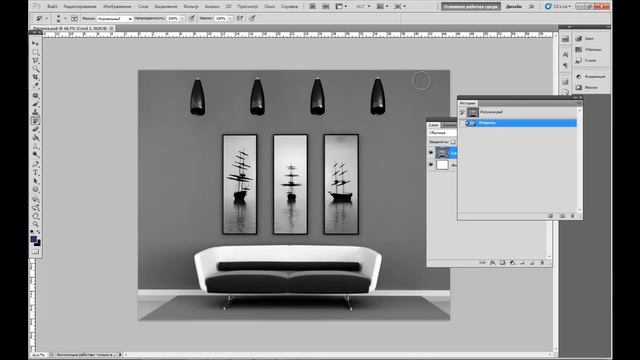The width and height of the screenshot is (640, 360).
Task: Select the Clone Stamp tool
Action: 36,112
